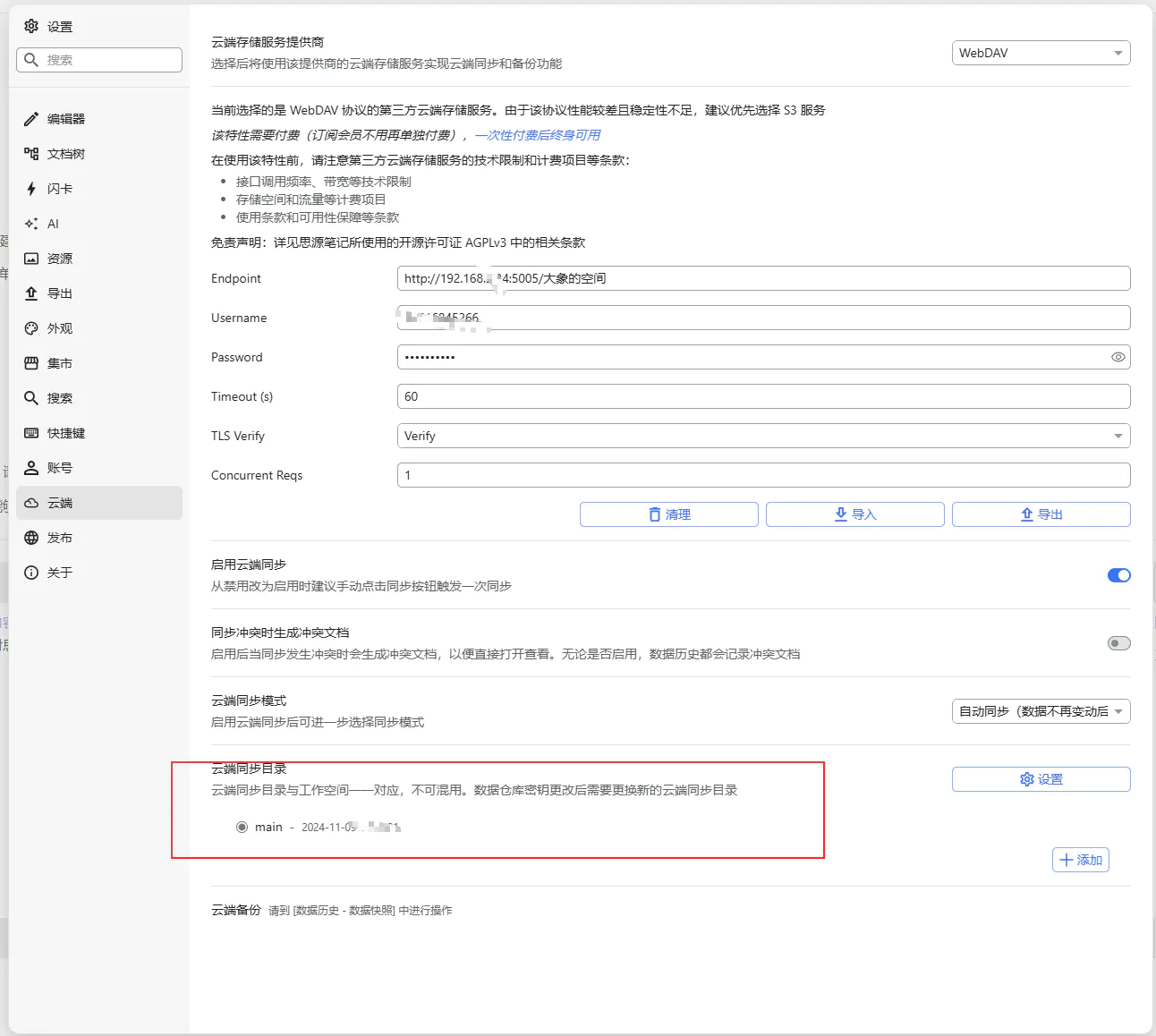Show password using the eye icon
Image resolution: width=1156 pixels, height=1036 pixels.
1118,357
